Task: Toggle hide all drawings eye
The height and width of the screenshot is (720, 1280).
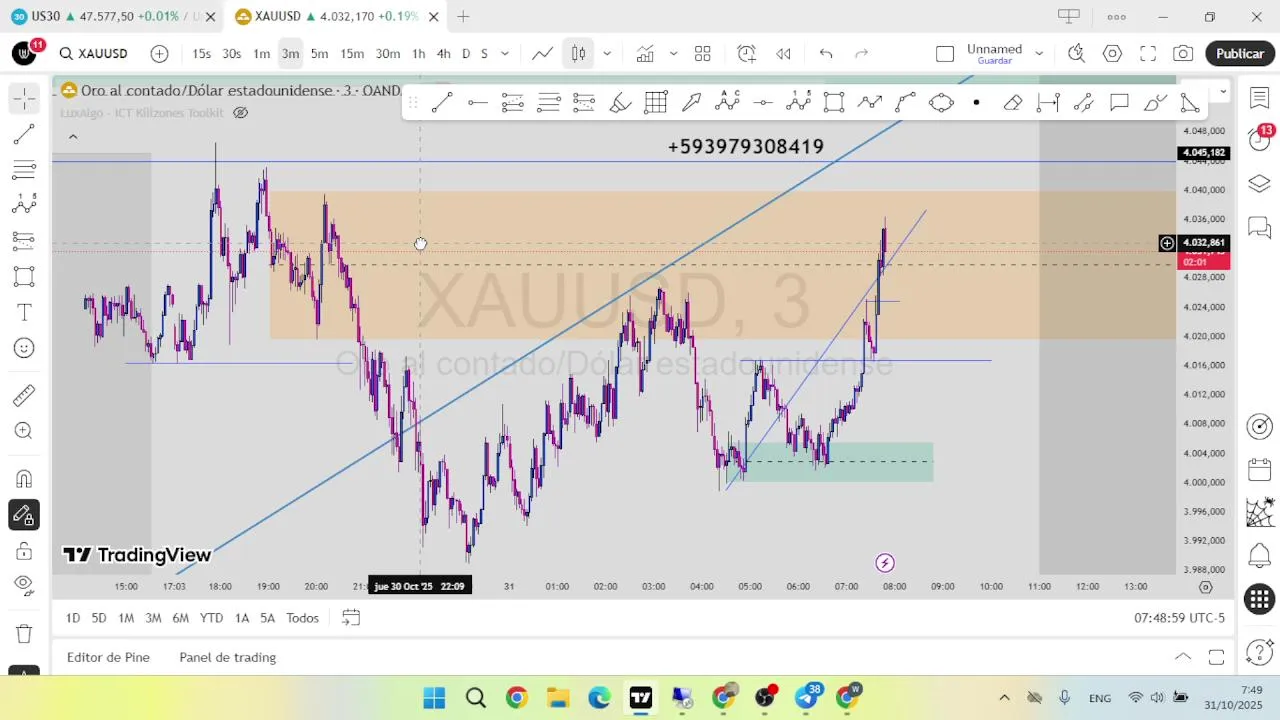Action: (24, 585)
